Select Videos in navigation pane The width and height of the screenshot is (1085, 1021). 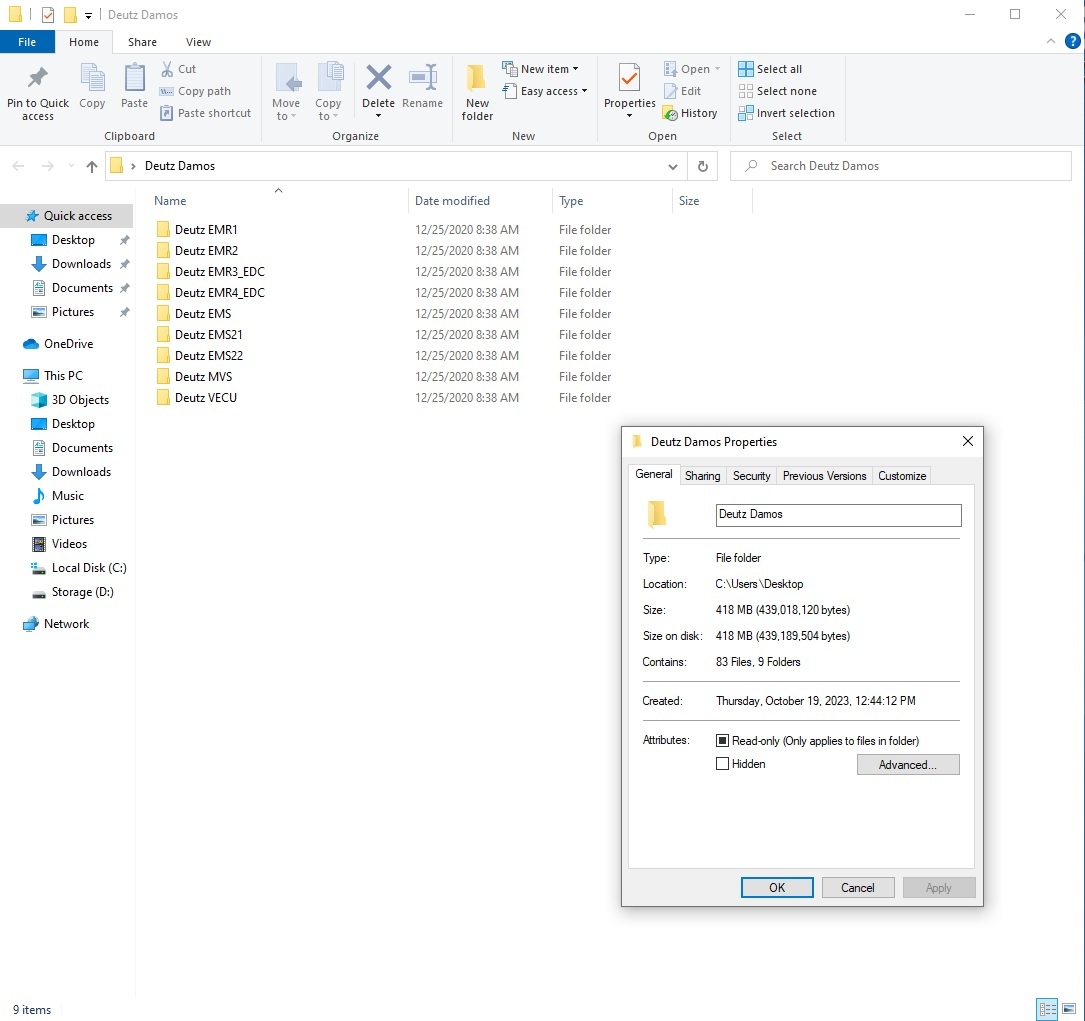point(69,544)
